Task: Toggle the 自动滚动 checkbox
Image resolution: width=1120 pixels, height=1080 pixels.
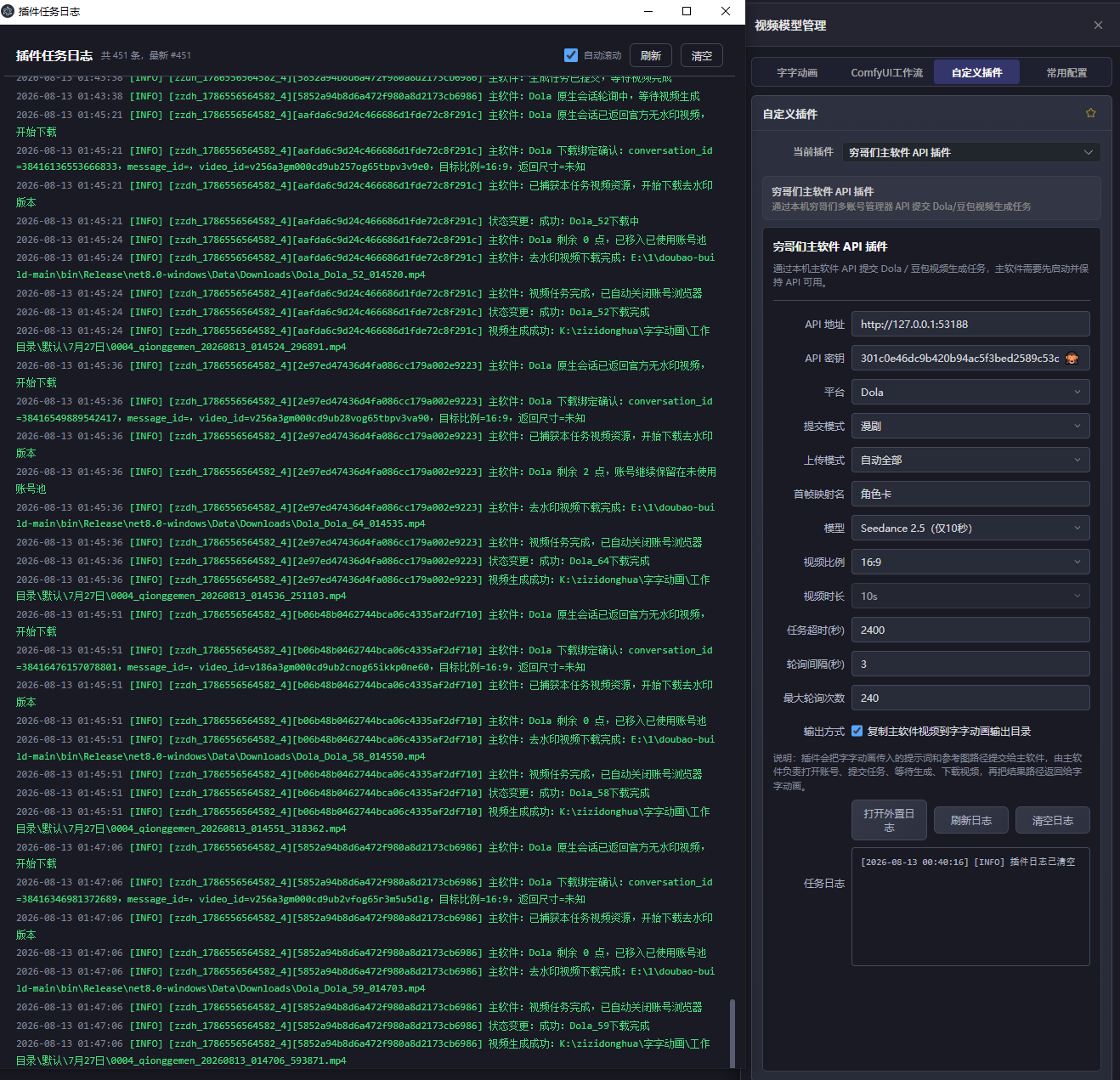Action: [571, 55]
